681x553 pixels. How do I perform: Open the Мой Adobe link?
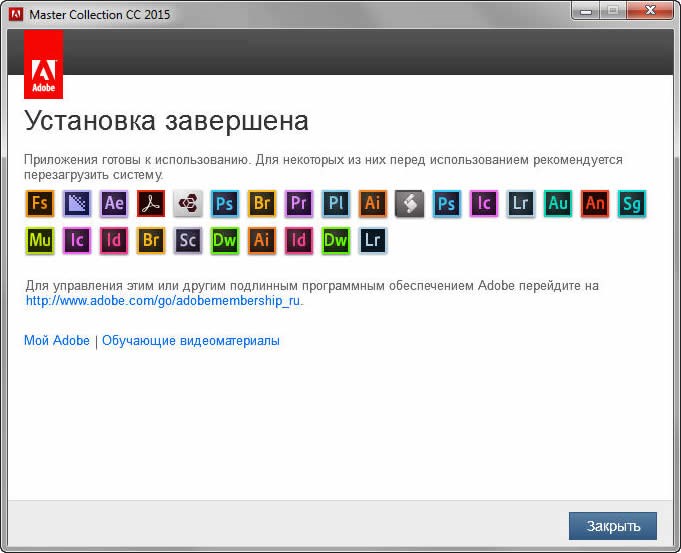point(57,341)
